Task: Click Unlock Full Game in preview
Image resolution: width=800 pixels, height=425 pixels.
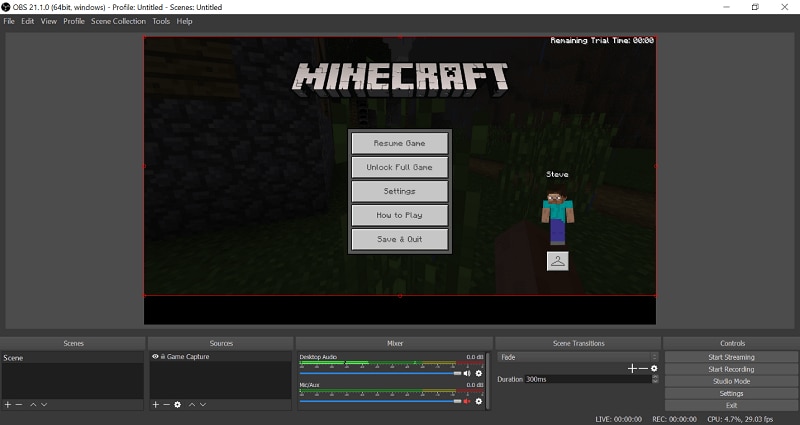Action: pos(399,167)
